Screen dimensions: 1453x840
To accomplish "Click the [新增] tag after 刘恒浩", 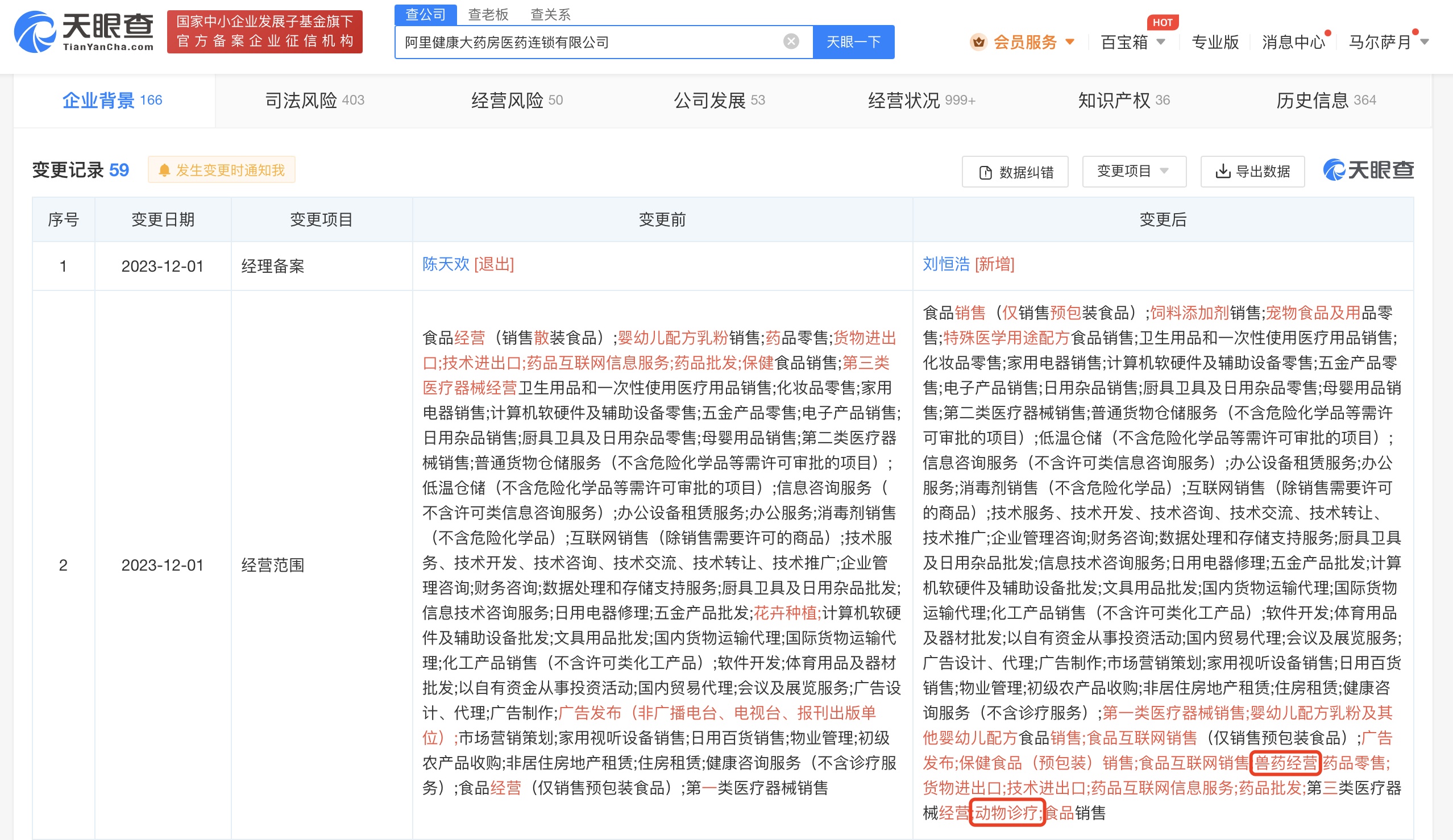I will [995, 264].
